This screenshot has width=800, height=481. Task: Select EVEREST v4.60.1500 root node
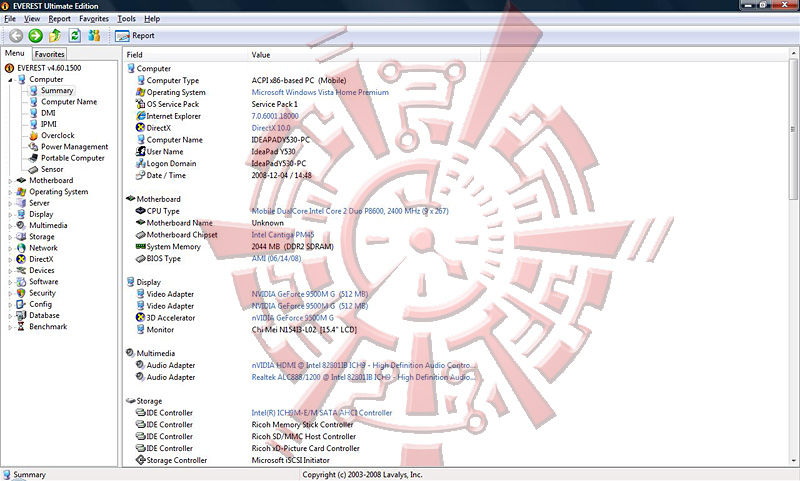[x=49, y=68]
